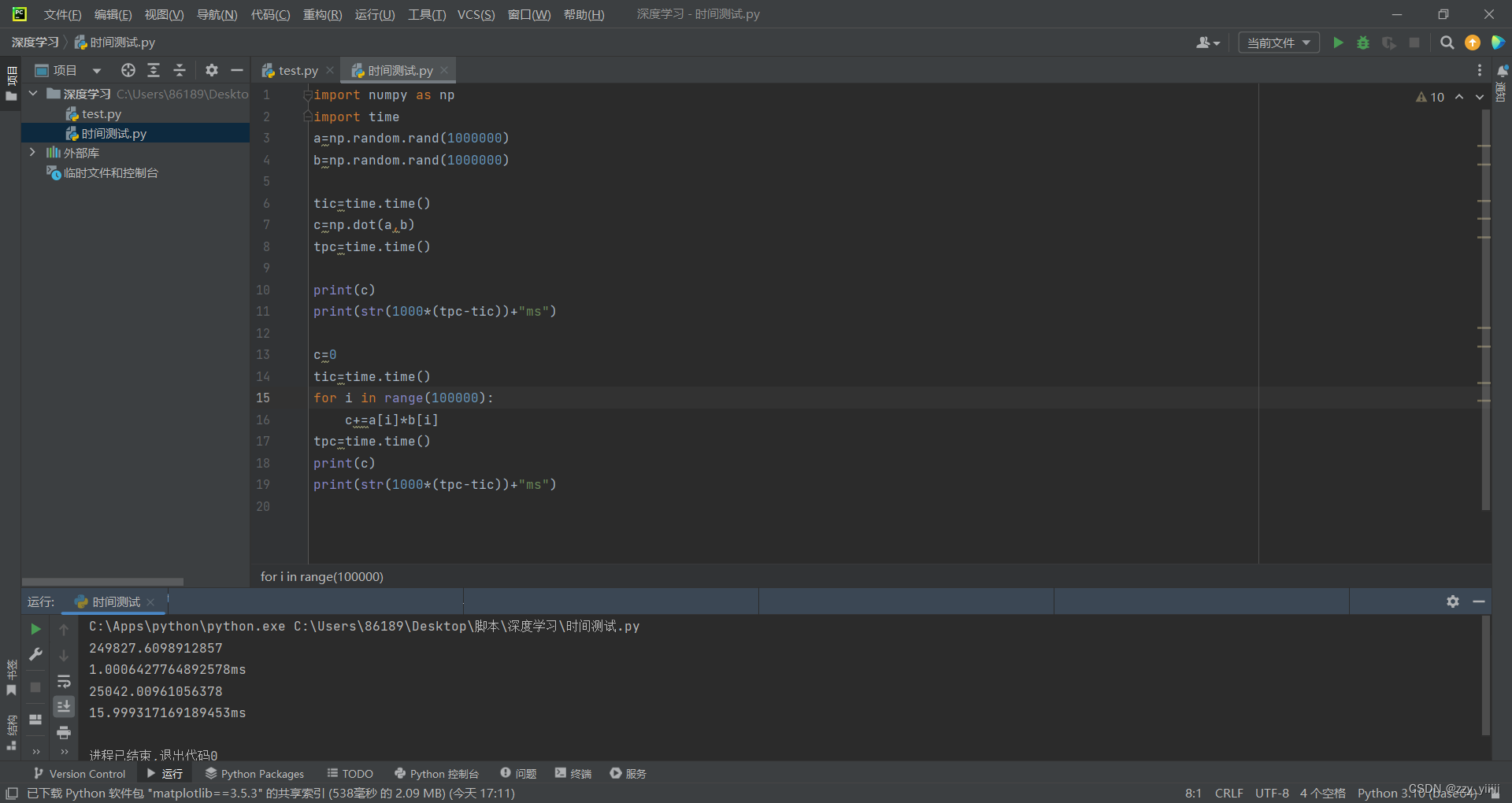Open run panel settings gear
Image resolution: width=1512 pixels, height=803 pixels.
1453,601
